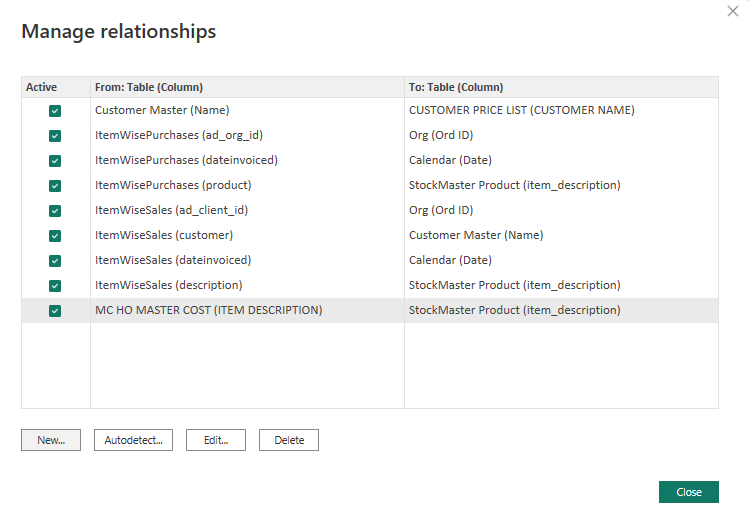Select the ItemWisePurchases (ad_org_id) row
The width and height of the screenshot is (748, 519).
[x=370, y=135]
